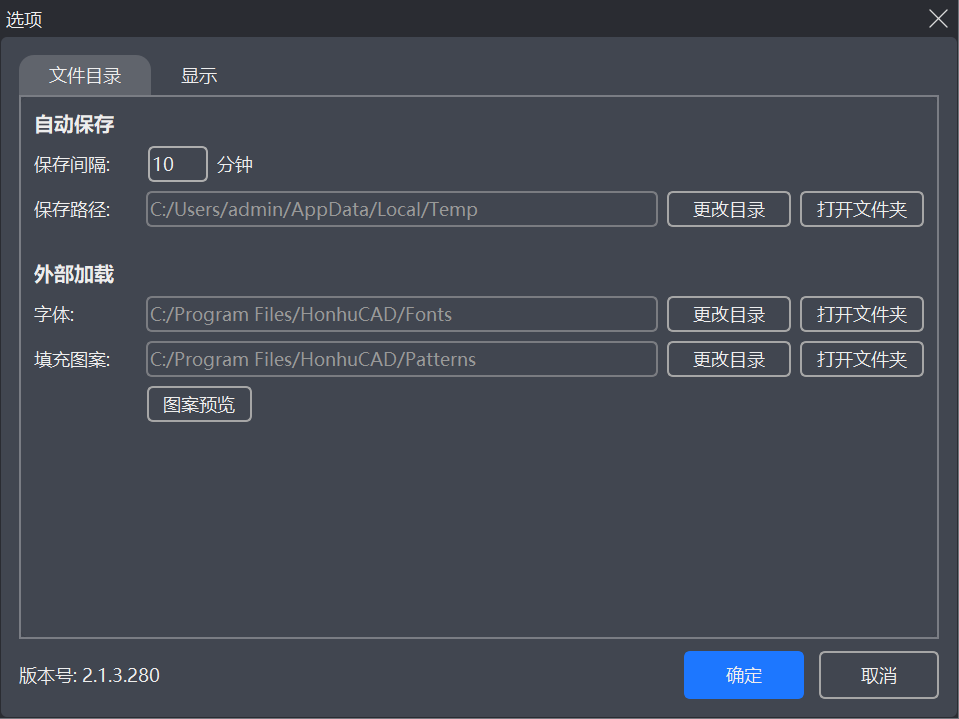Open the Patterns folder via 打开文件夹
Screen dimensions: 959x719
(x=861, y=359)
